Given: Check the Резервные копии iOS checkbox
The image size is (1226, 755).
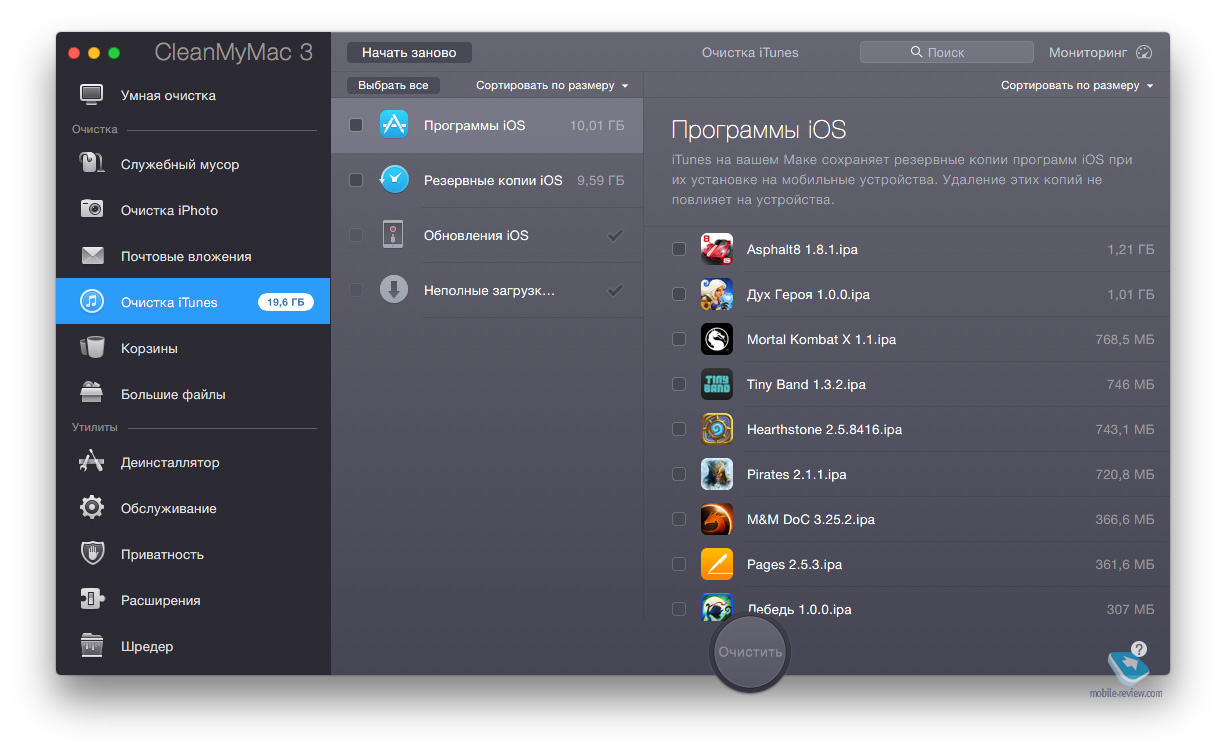Looking at the screenshot, I should 356,180.
